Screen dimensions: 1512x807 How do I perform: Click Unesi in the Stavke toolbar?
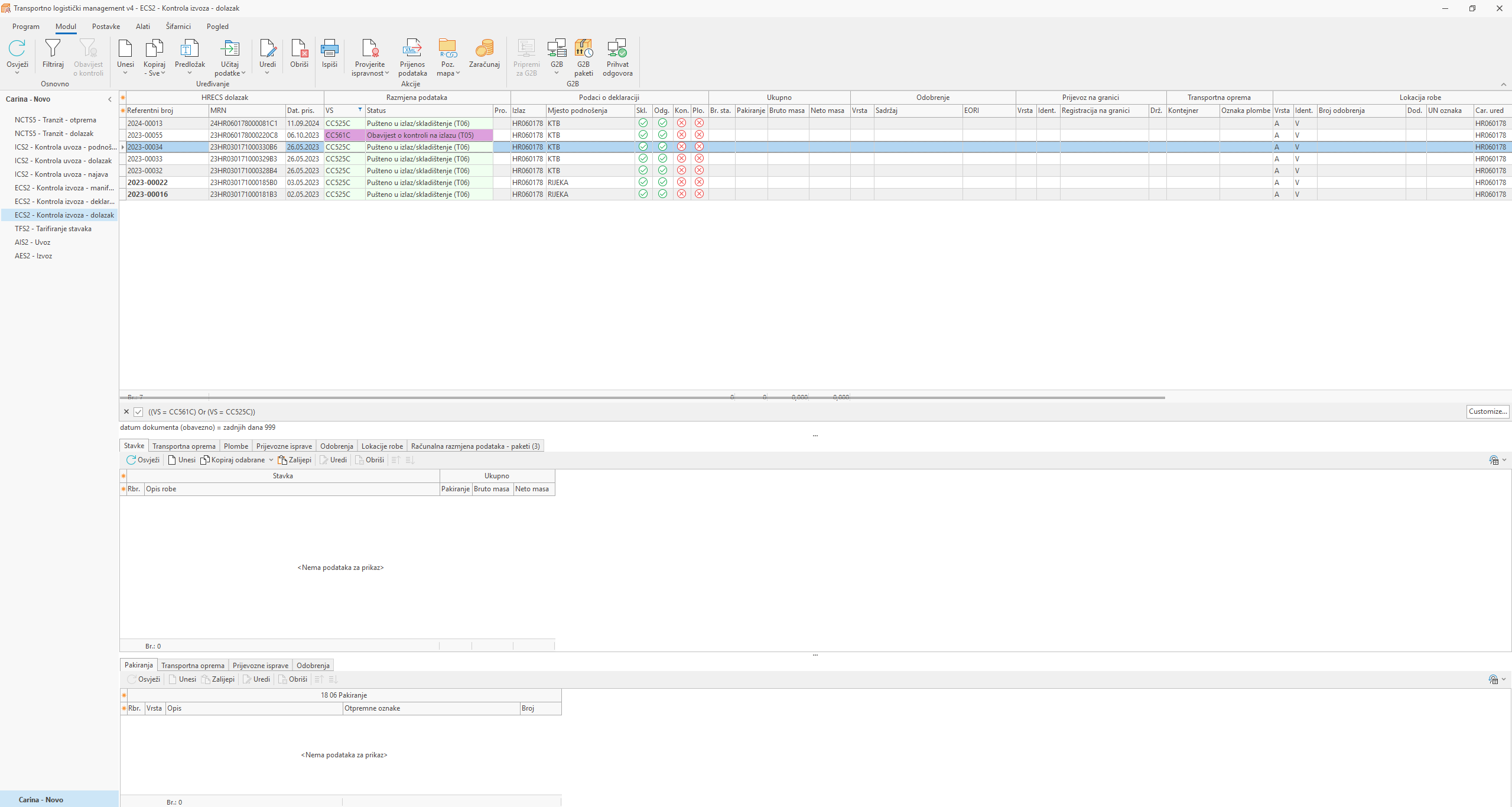181,460
